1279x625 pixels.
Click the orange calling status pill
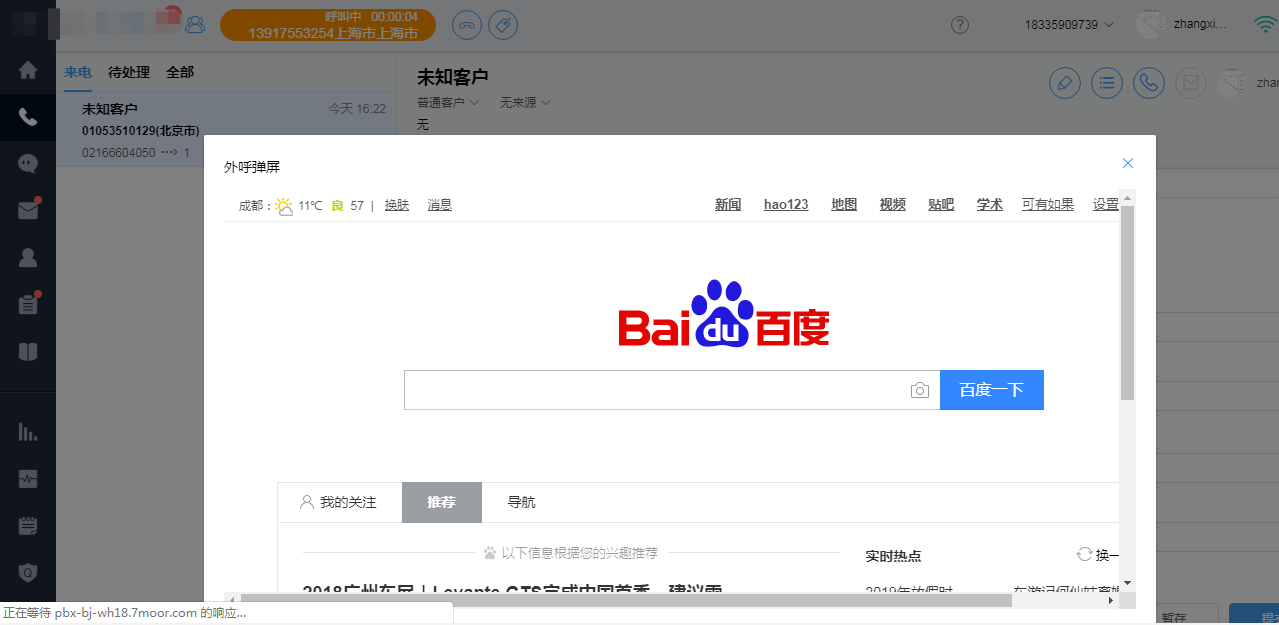click(328, 25)
